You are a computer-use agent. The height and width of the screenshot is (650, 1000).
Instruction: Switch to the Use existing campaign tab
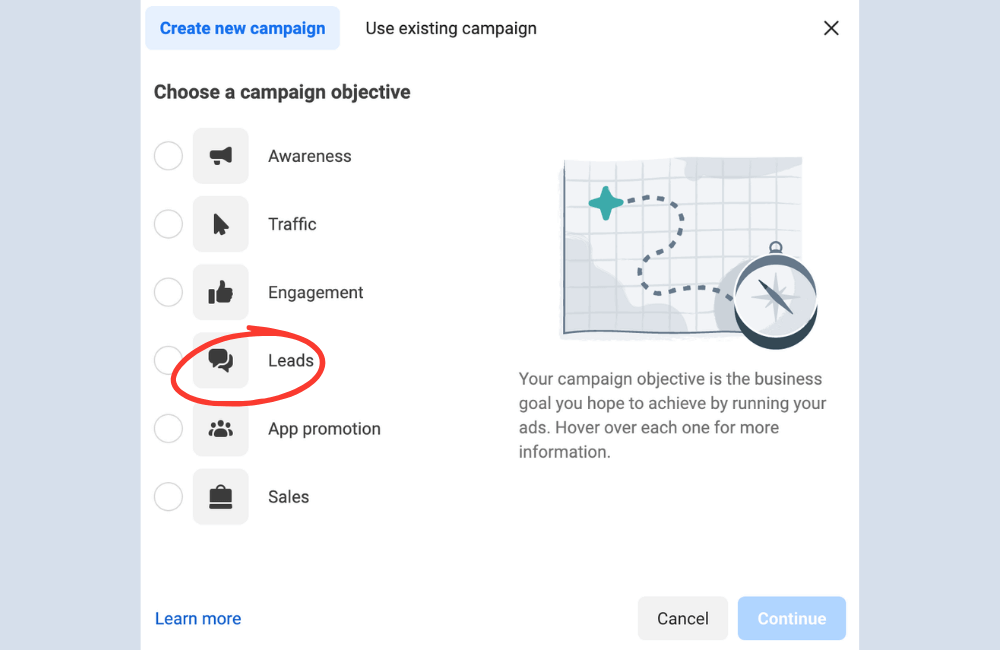point(450,28)
